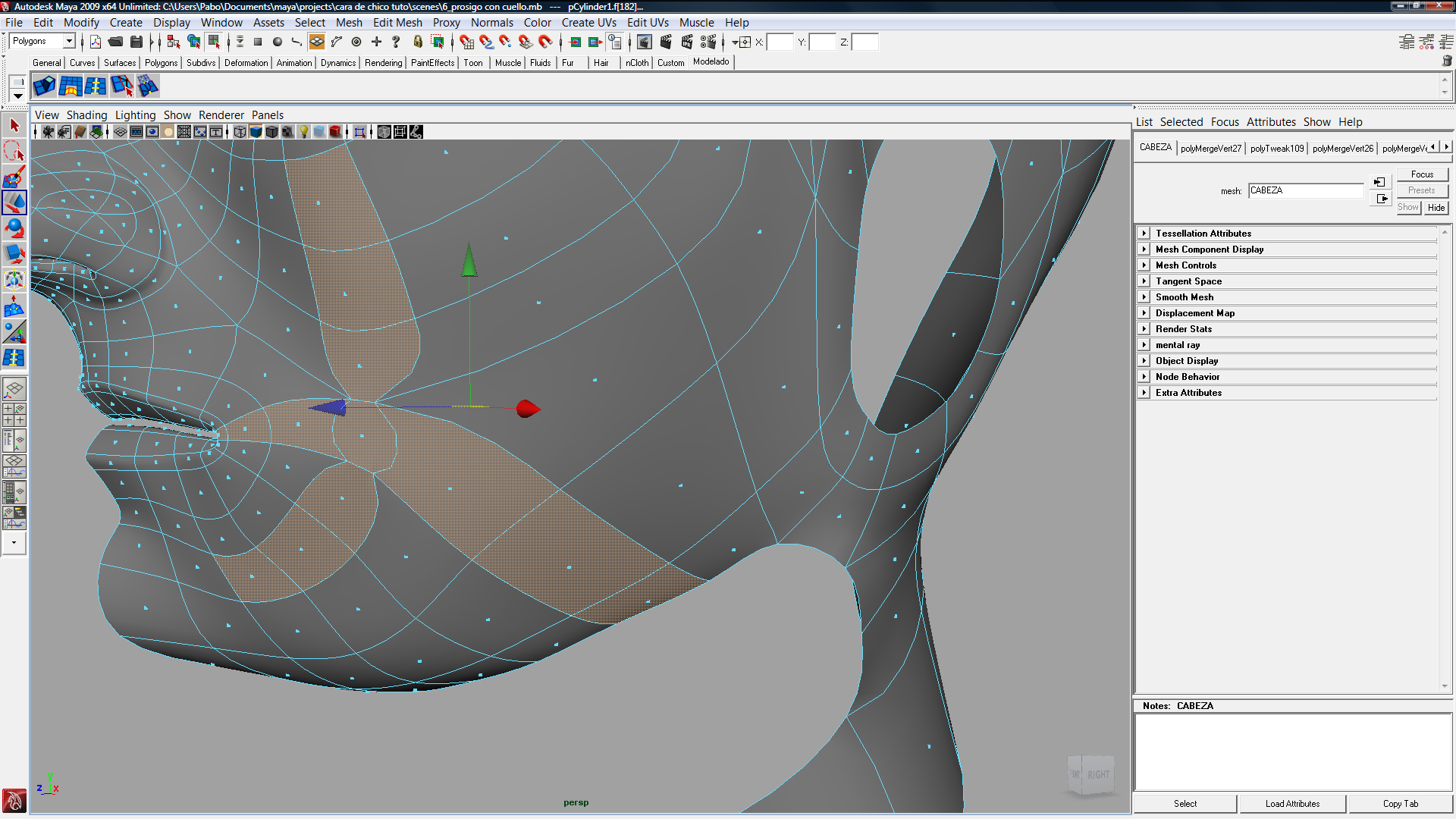The height and width of the screenshot is (819, 1456).
Task: Activate the Rotate tool
Action: tap(14, 227)
